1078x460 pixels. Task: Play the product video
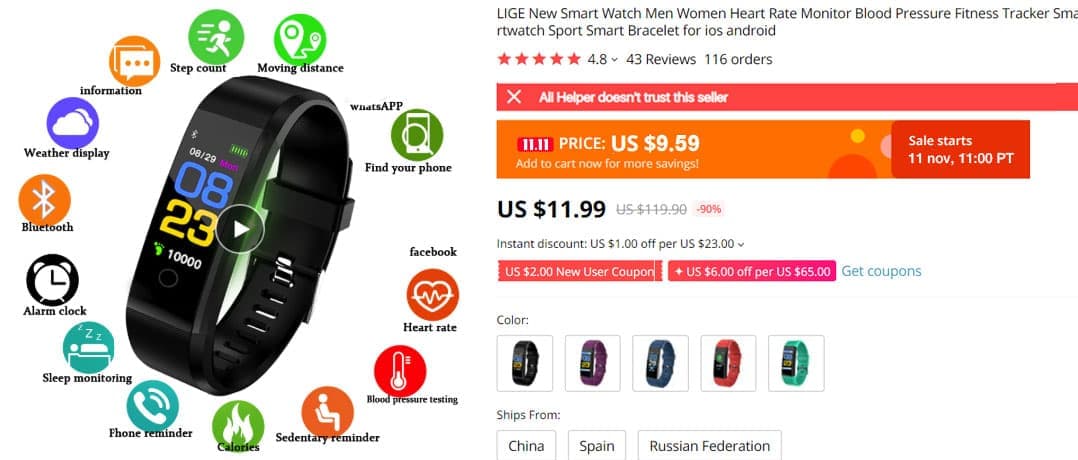pyautogui.click(x=240, y=229)
